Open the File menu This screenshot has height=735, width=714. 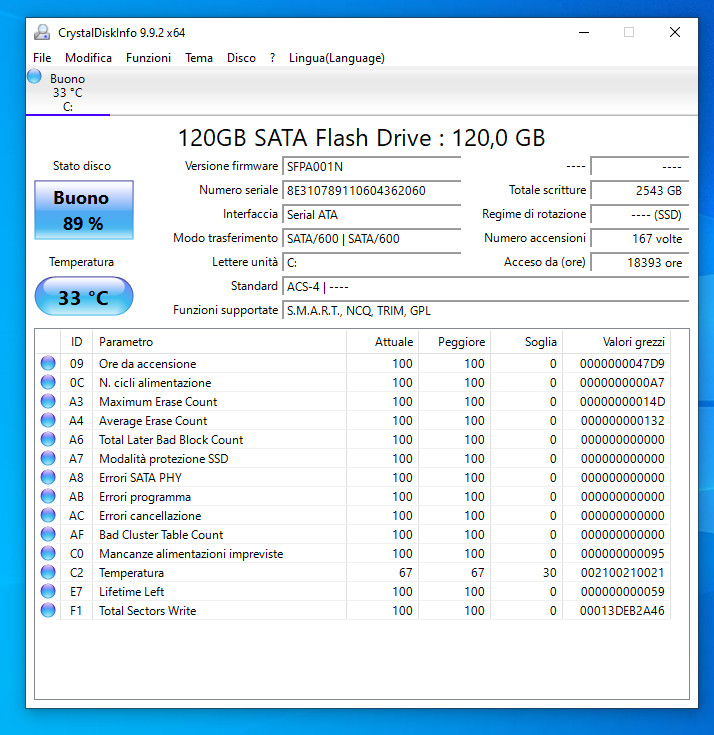[42, 58]
